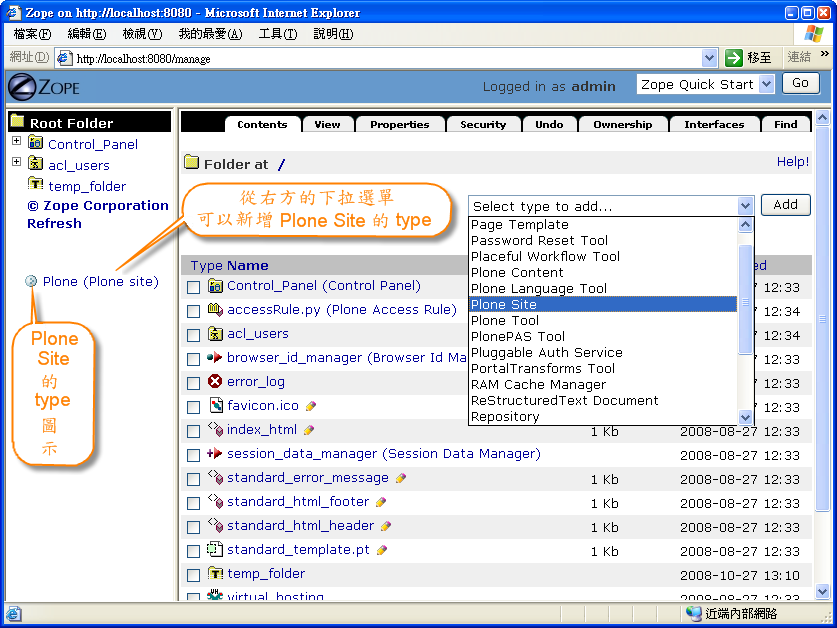Image resolution: width=837 pixels, height=628 pixels.
Task: Check the standard_template.pt checkbox
Action: [193, 551]
